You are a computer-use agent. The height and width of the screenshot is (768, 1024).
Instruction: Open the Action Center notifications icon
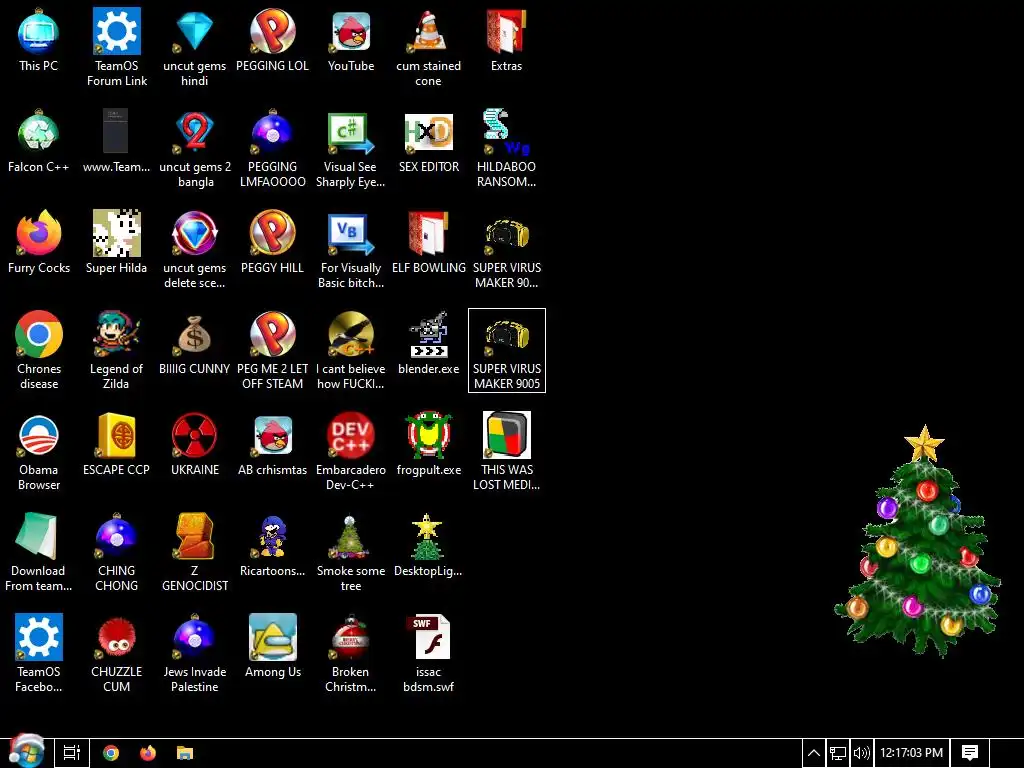pos(970,753)
